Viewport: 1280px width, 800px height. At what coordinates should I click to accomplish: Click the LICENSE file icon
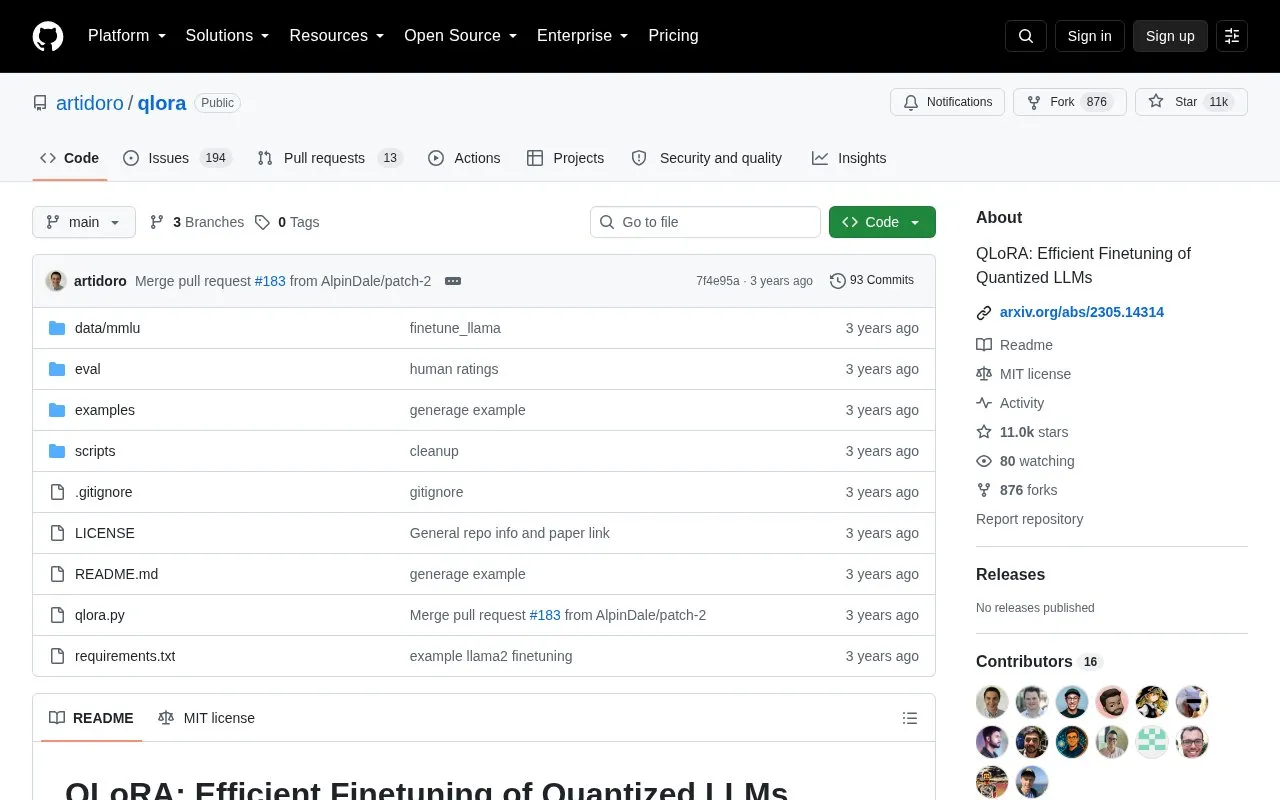(x=57, y=533)
